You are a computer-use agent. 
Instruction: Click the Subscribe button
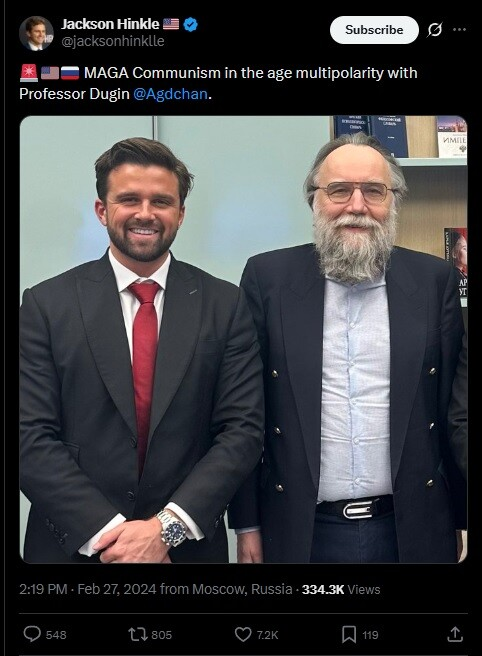374,30
